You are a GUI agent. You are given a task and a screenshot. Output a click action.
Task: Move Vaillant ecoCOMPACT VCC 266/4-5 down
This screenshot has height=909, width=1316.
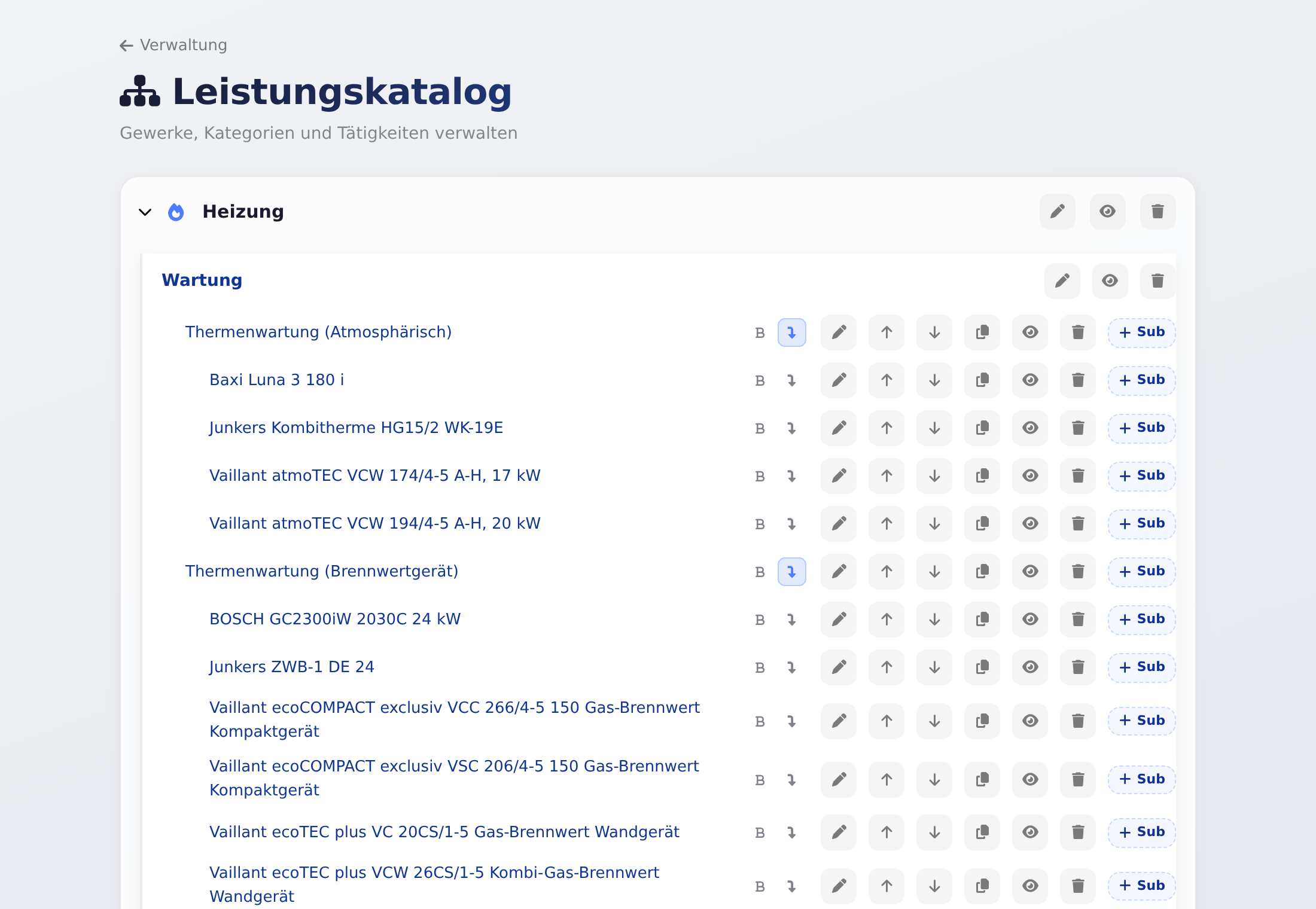tap(934, 721)
